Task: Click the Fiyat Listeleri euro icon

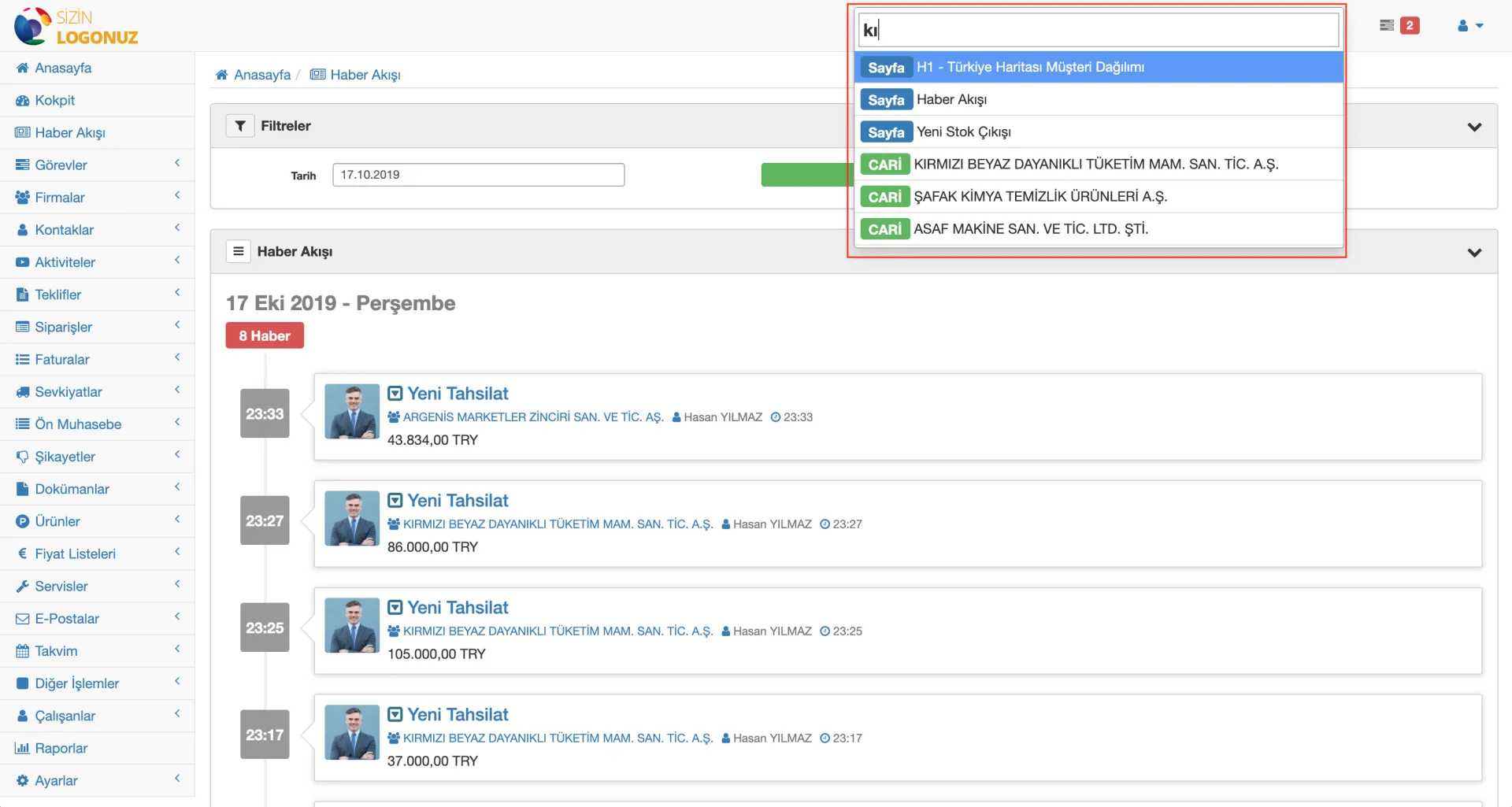Action: pyautogui.click(x=22, y=553)
